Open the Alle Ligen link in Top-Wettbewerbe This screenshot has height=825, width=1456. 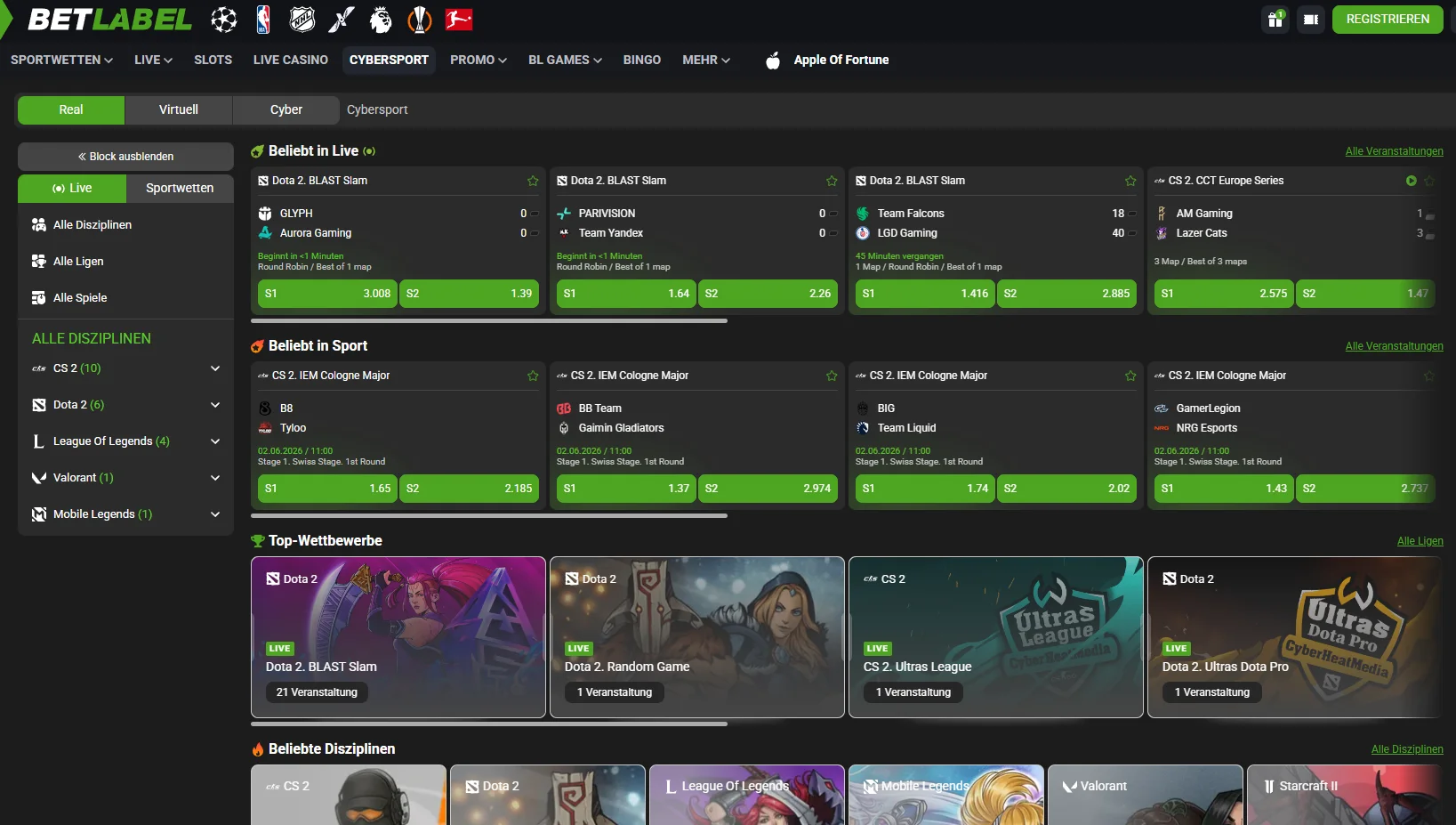pos(1420,541)
